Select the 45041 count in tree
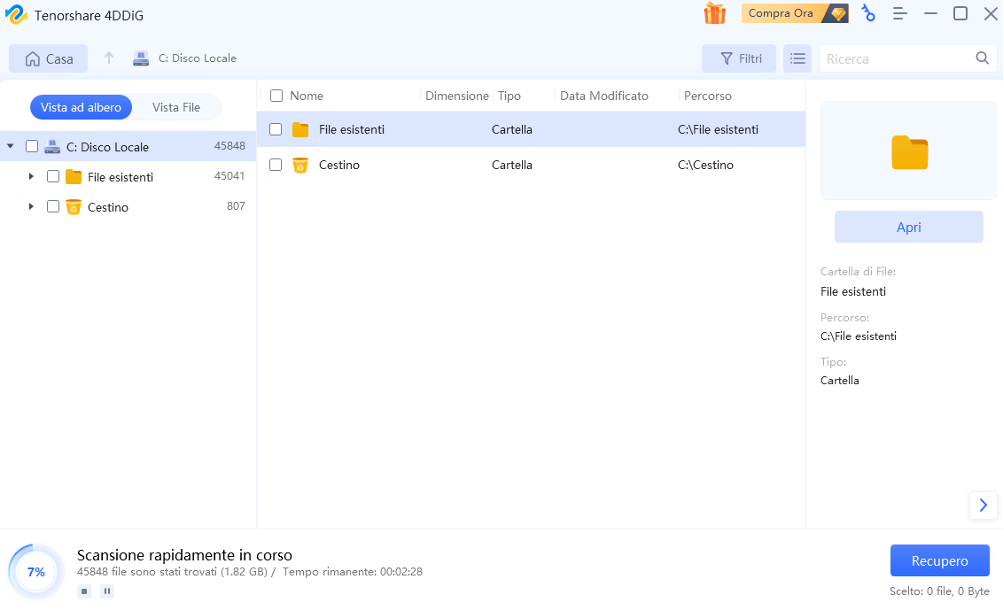This screenshot has height=610, width=1004. (x=229, y=176)
